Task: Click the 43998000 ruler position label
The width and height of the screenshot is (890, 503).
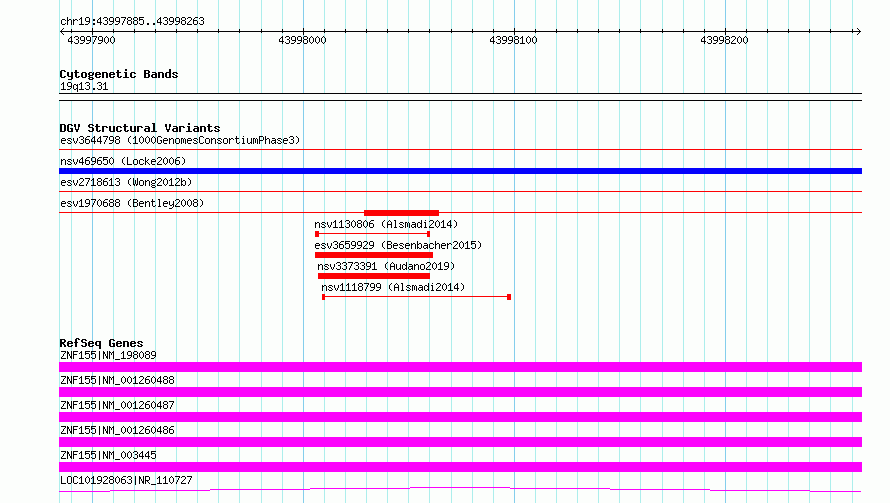Action: (303, 40)
